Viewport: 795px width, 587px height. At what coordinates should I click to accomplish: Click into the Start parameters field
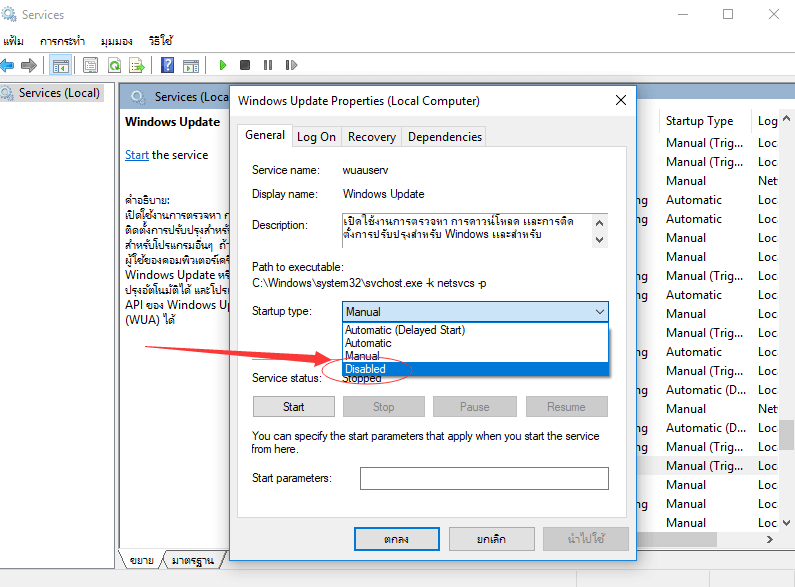tap(484, 478)
